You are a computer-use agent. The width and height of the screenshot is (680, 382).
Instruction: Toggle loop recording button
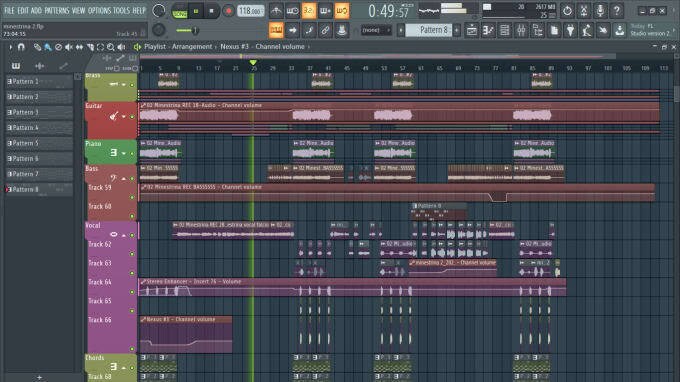pyautogui.click(x=341, y=11)
